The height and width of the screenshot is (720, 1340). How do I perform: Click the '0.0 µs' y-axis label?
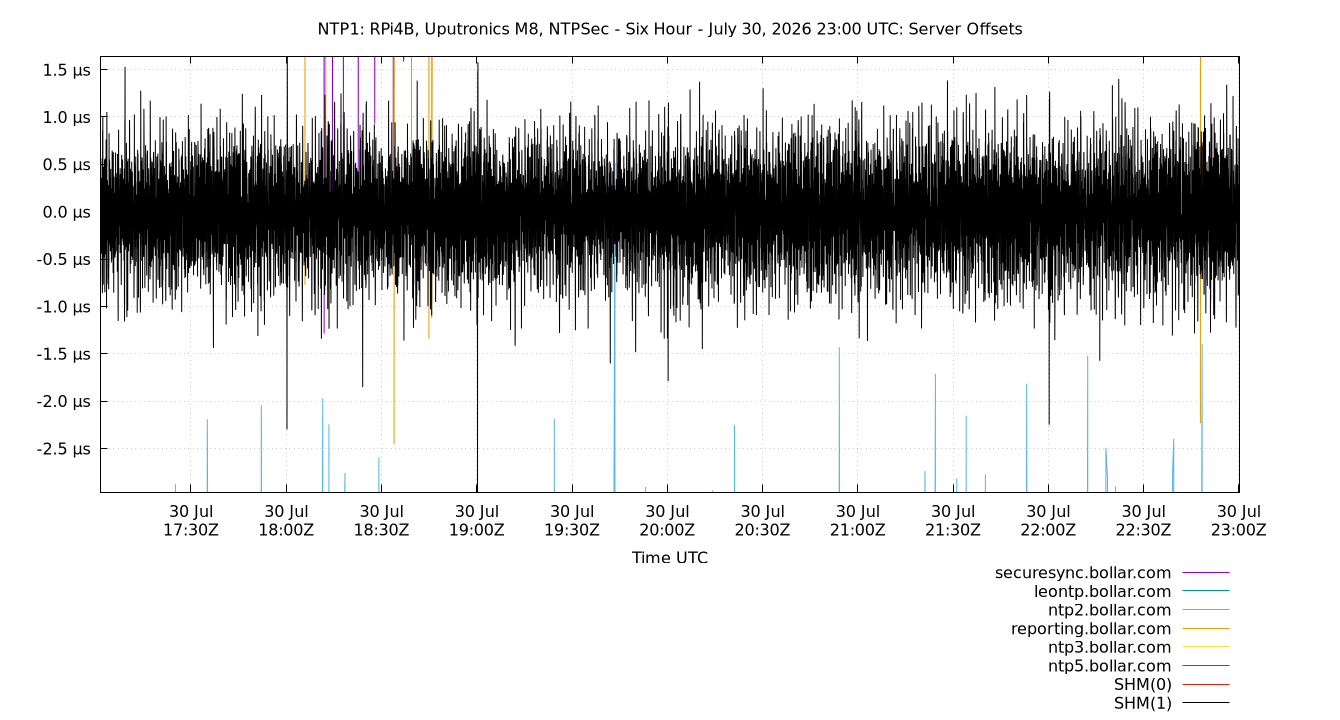point(67,212)
